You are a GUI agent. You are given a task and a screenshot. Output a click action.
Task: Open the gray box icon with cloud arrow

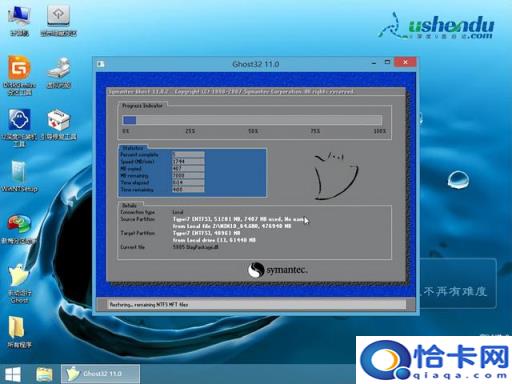tap(58, 21)
